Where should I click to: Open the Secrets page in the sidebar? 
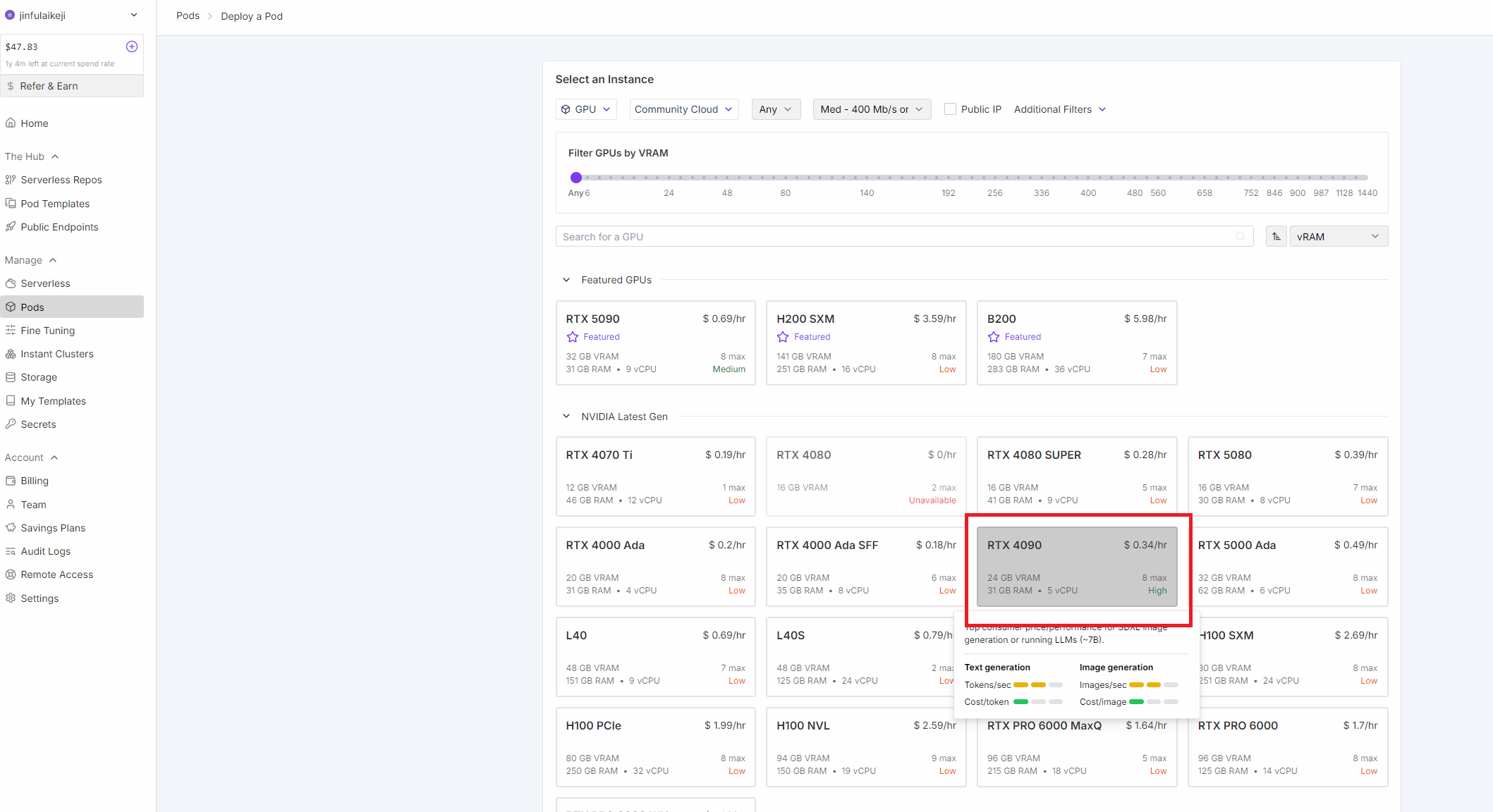(38, 424)
